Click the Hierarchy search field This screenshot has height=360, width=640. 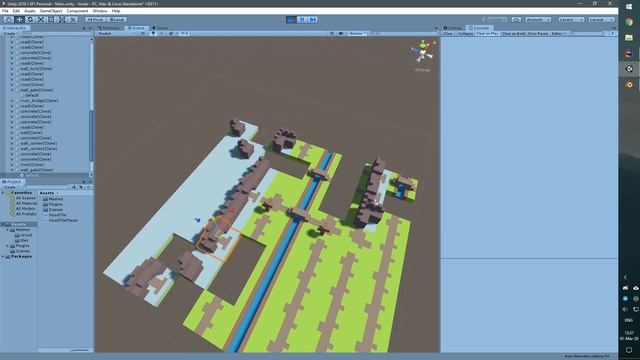[56, 33]
